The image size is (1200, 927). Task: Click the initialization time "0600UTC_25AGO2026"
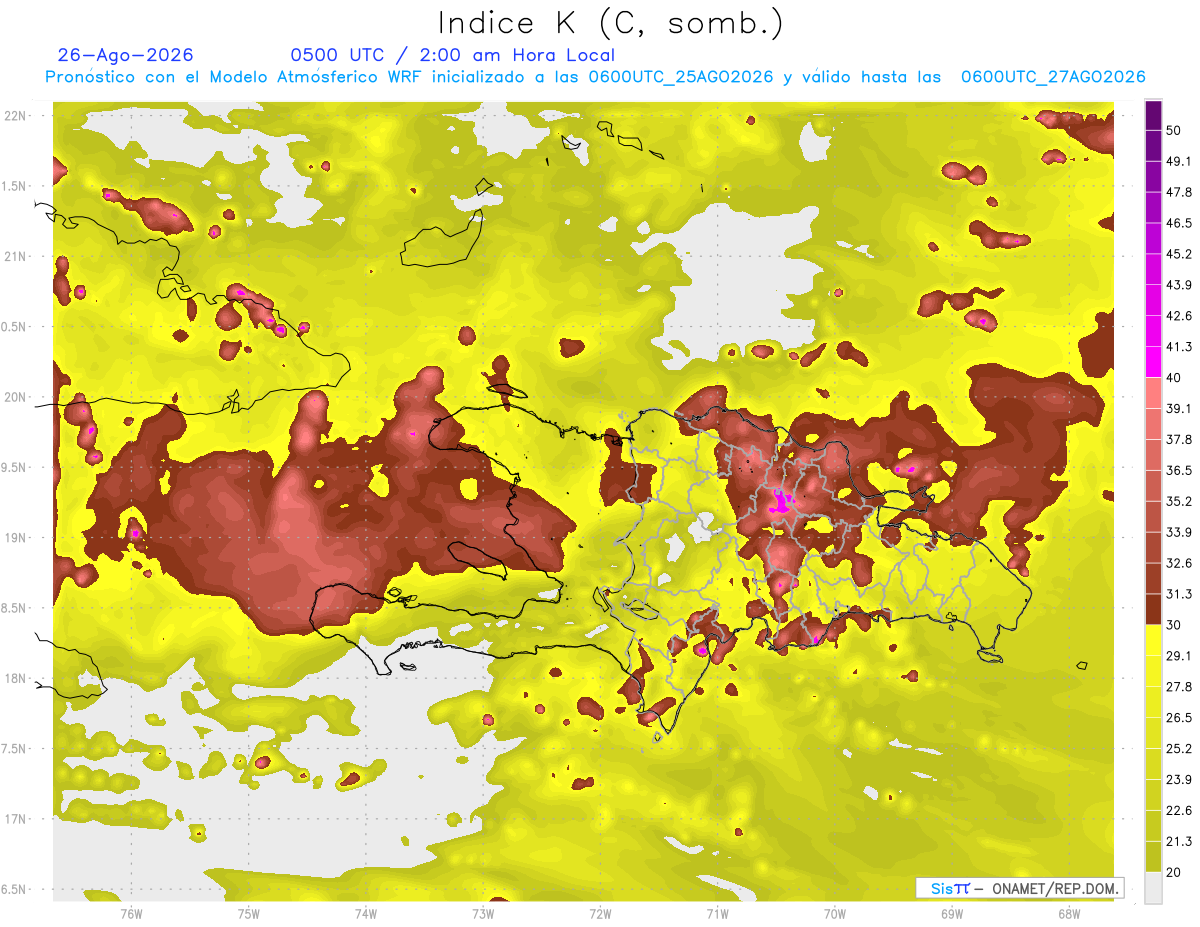point(681,76)
